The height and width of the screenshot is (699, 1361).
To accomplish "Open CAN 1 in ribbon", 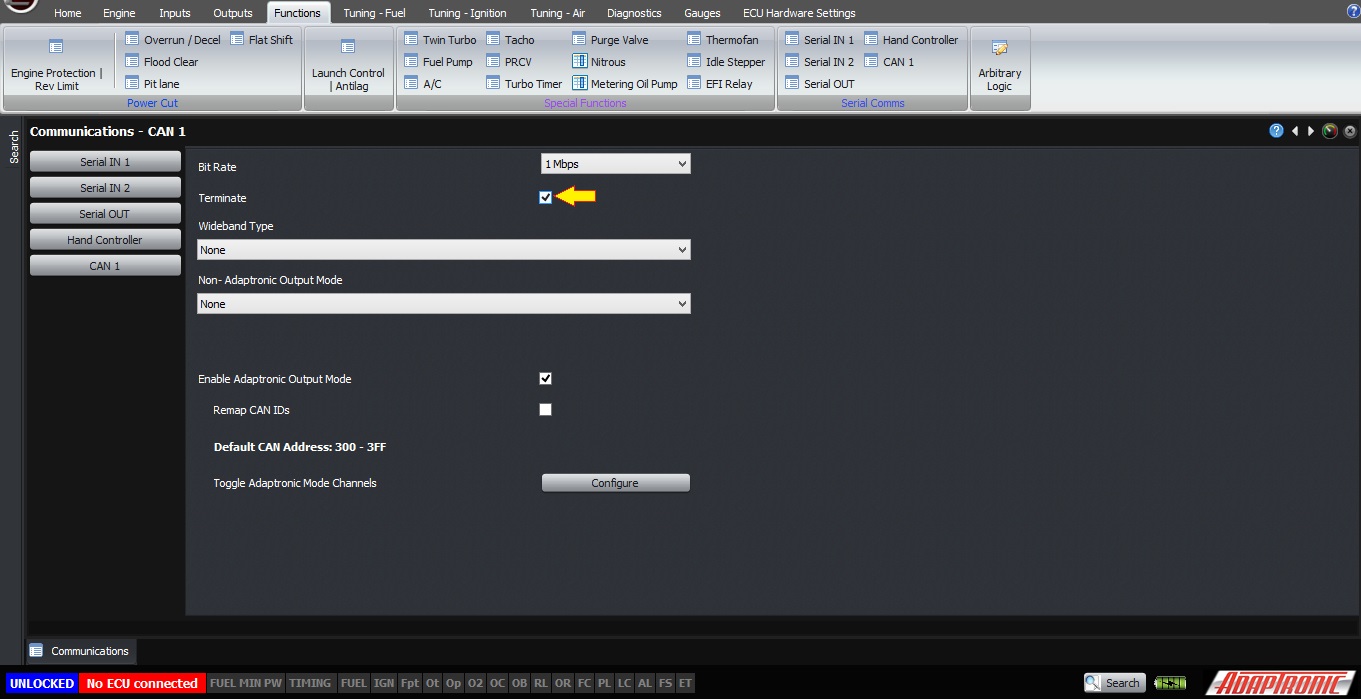I will 889,62.
